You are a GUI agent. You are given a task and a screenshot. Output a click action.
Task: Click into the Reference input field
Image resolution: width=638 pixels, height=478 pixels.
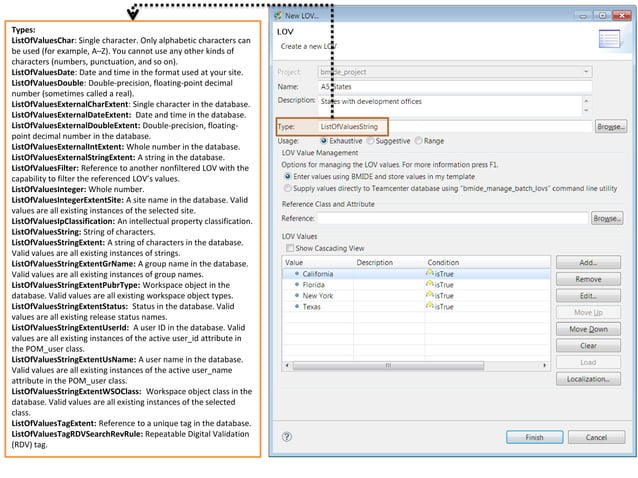tap(453, 218)
